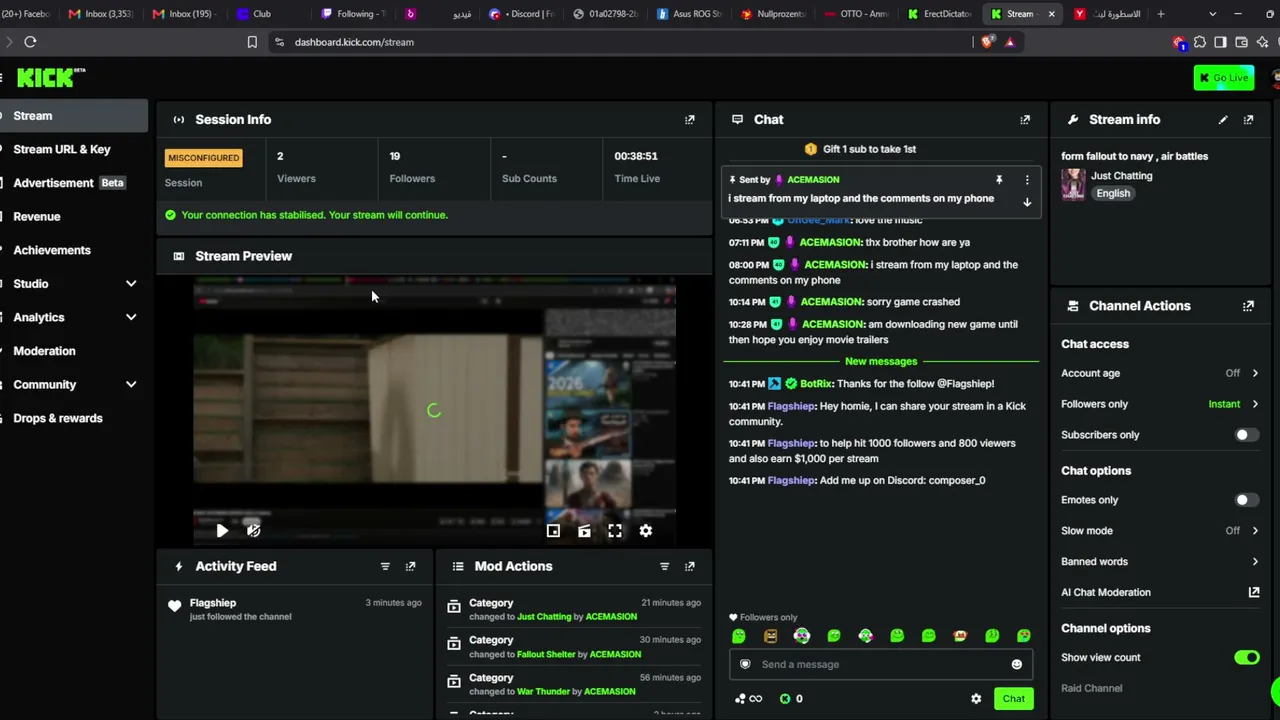Open a new browser tab
Viewport: 1280px width, 720px height.
tap(1160, 14)
